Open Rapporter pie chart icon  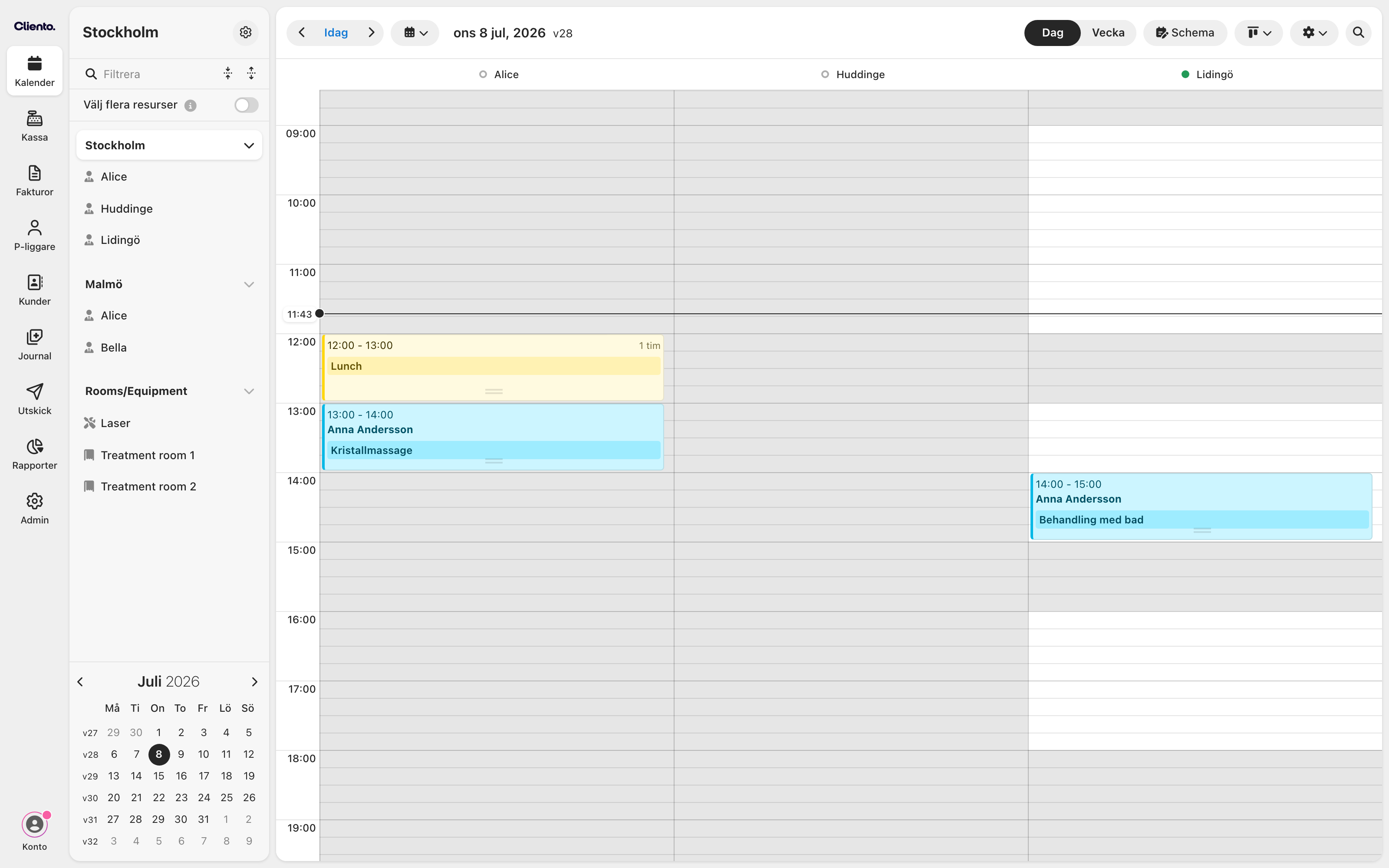[x=34, y=447]
